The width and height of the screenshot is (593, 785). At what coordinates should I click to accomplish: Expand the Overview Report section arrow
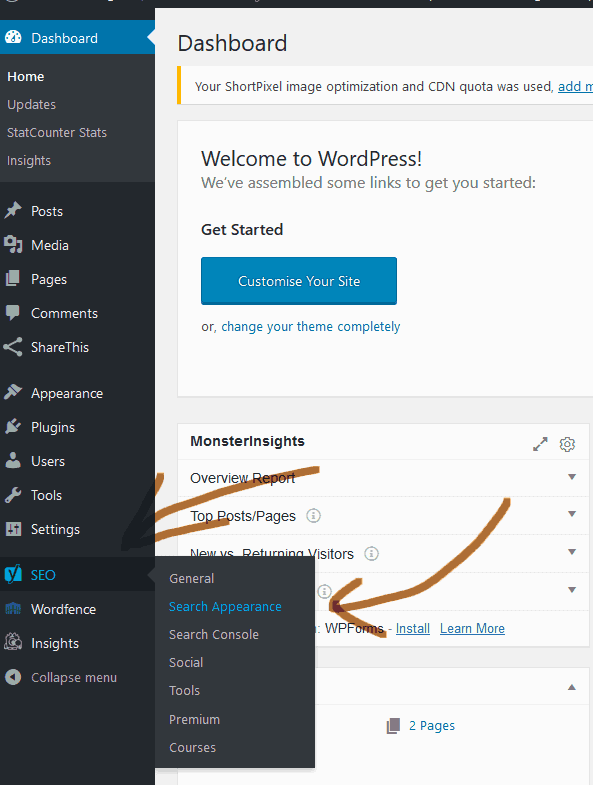[x=572, y=477]
